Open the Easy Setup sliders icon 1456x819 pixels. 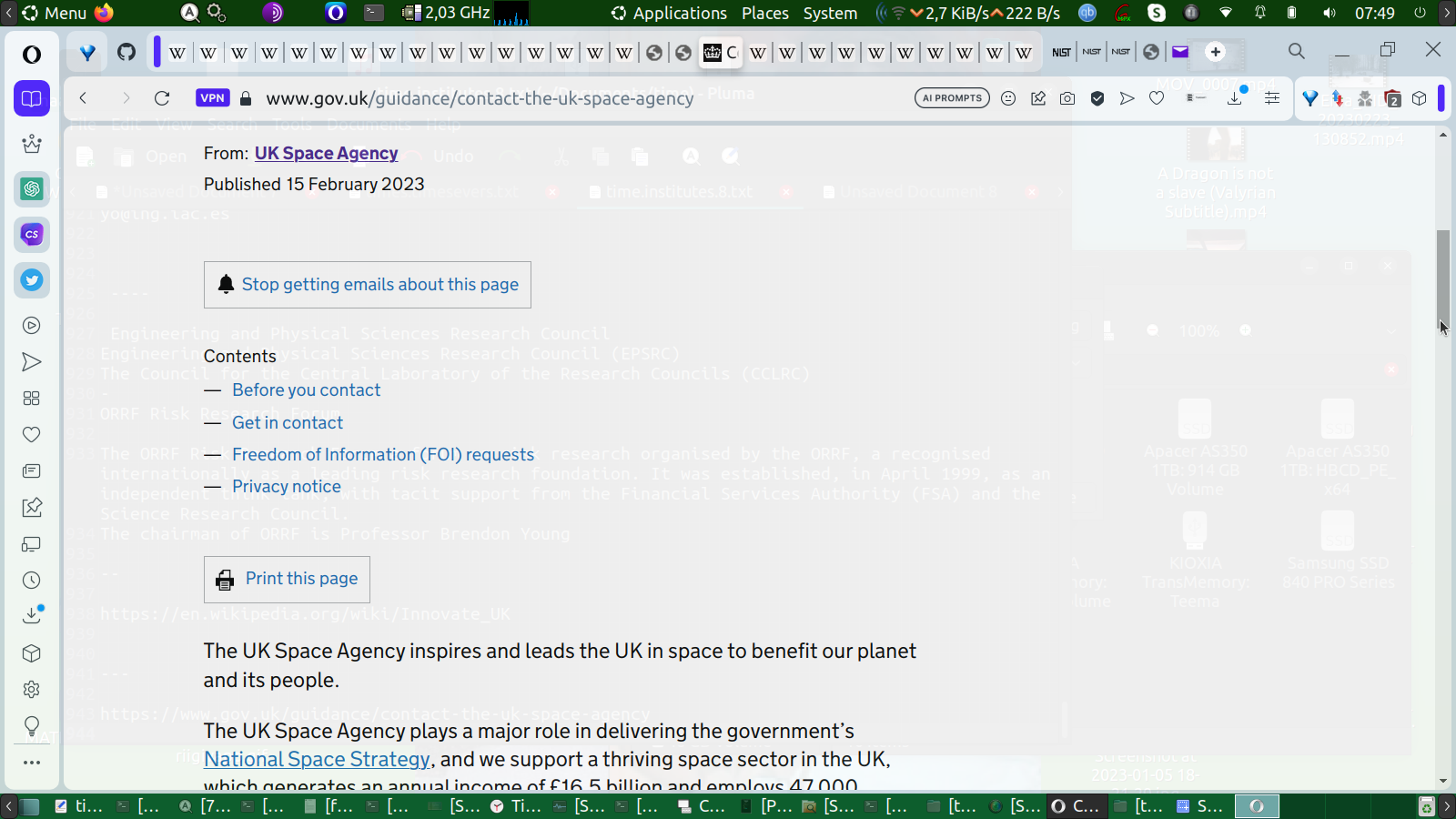[x=1272, y=98]
